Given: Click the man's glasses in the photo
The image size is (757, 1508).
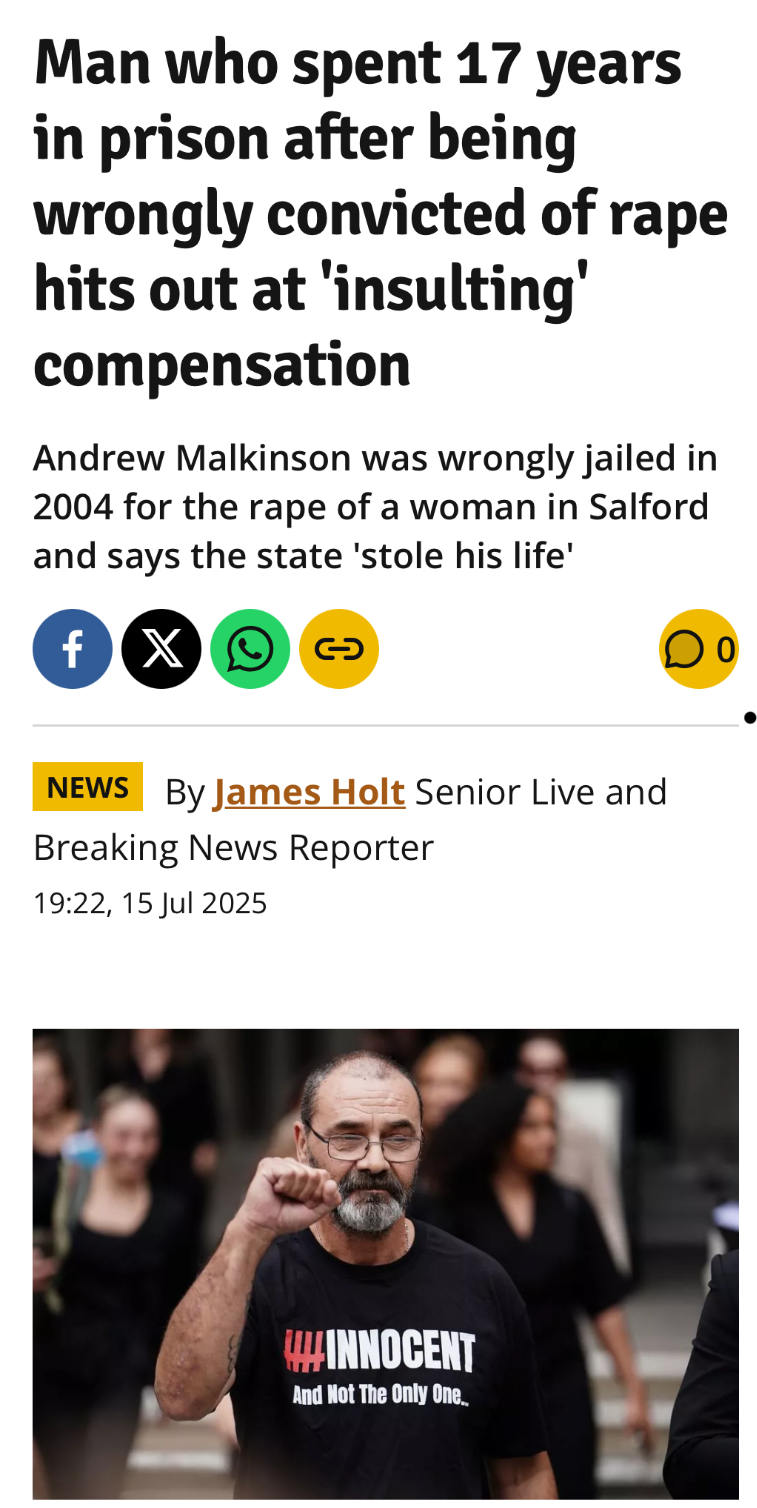Looking at the screenshot, I should pos(364,1138).
